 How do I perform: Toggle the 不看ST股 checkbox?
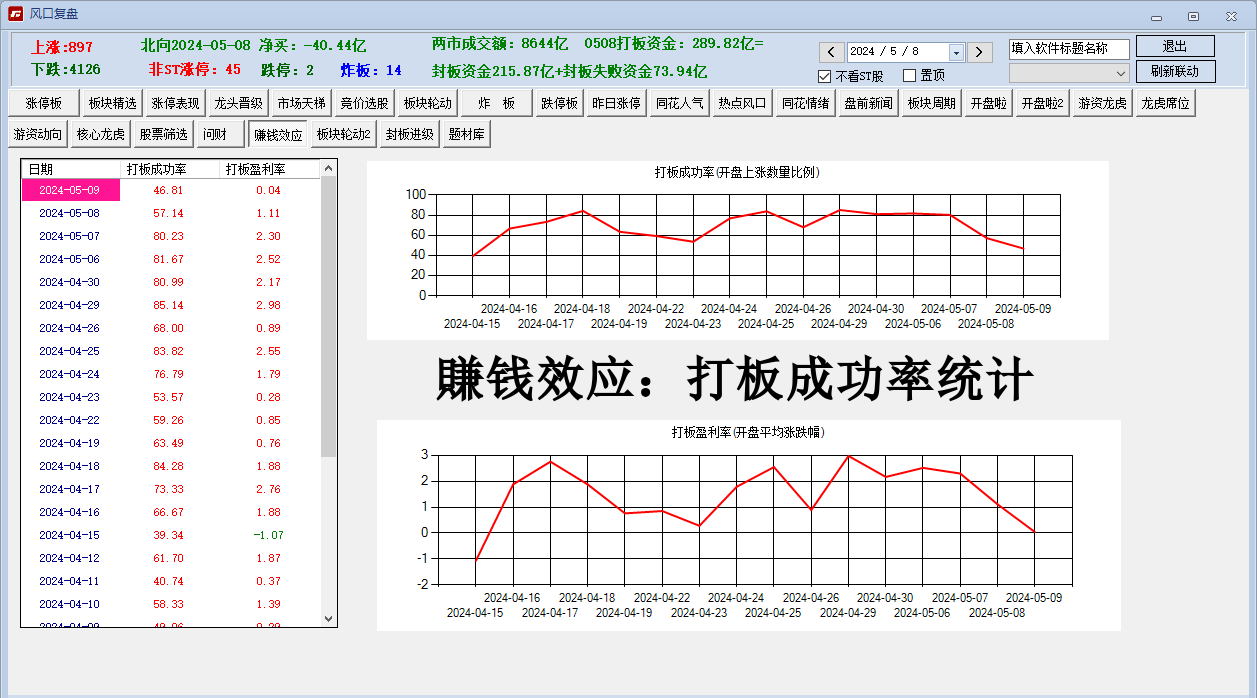pyautogui.click(x=825, y=76)
